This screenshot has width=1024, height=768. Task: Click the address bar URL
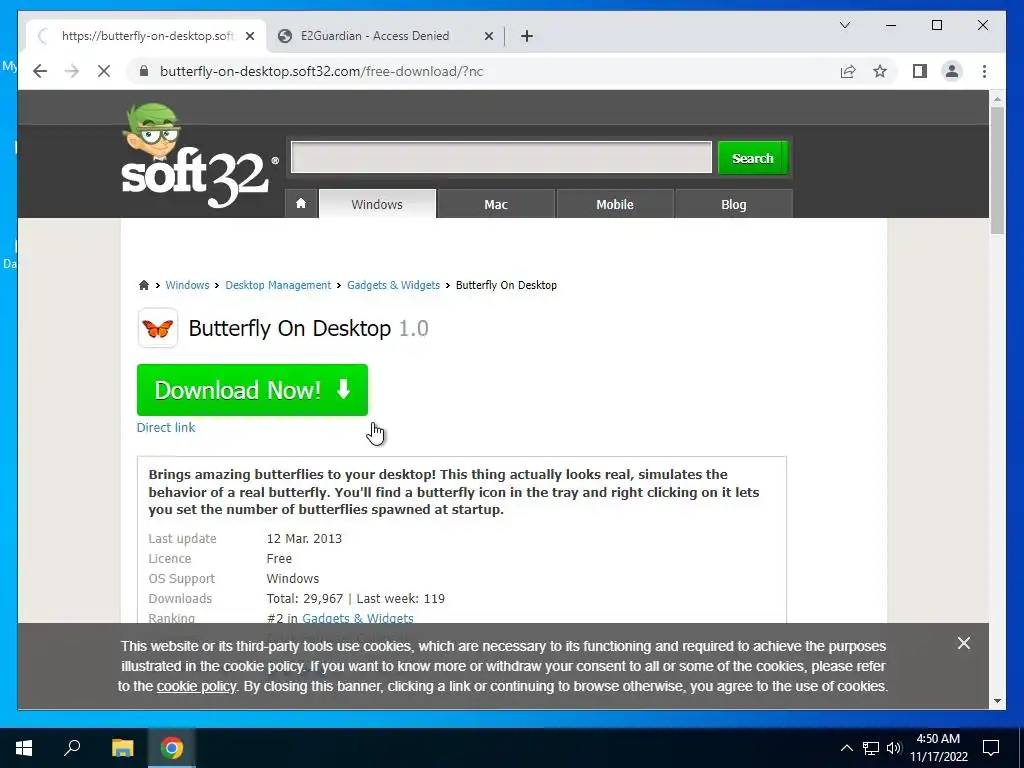(x=321, y=71)
